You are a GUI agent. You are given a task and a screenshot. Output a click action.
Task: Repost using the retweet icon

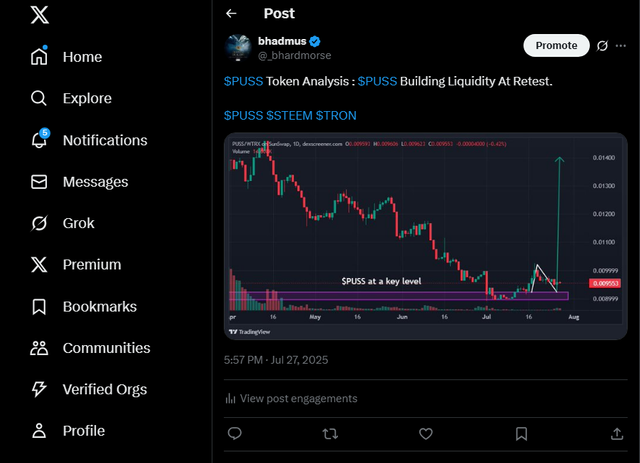coord(330,433)
